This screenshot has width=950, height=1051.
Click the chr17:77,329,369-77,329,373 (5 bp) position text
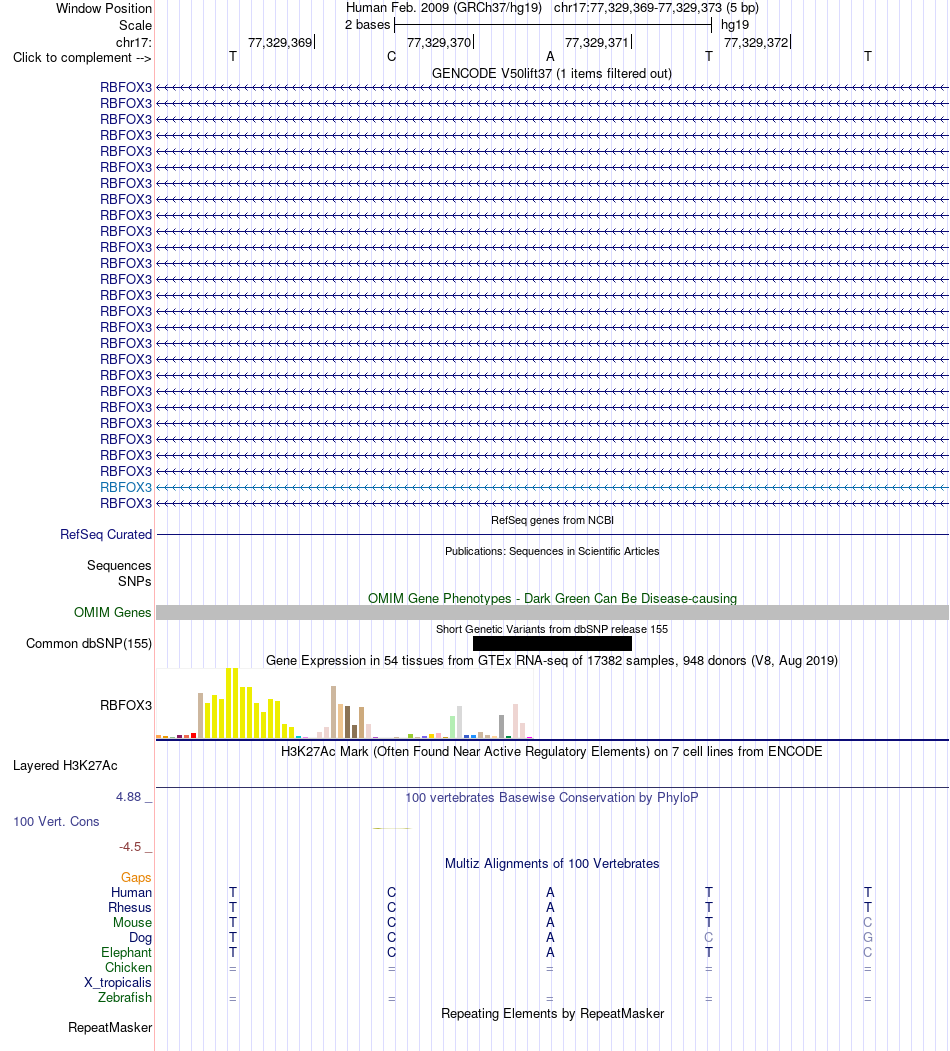point(656,8)
